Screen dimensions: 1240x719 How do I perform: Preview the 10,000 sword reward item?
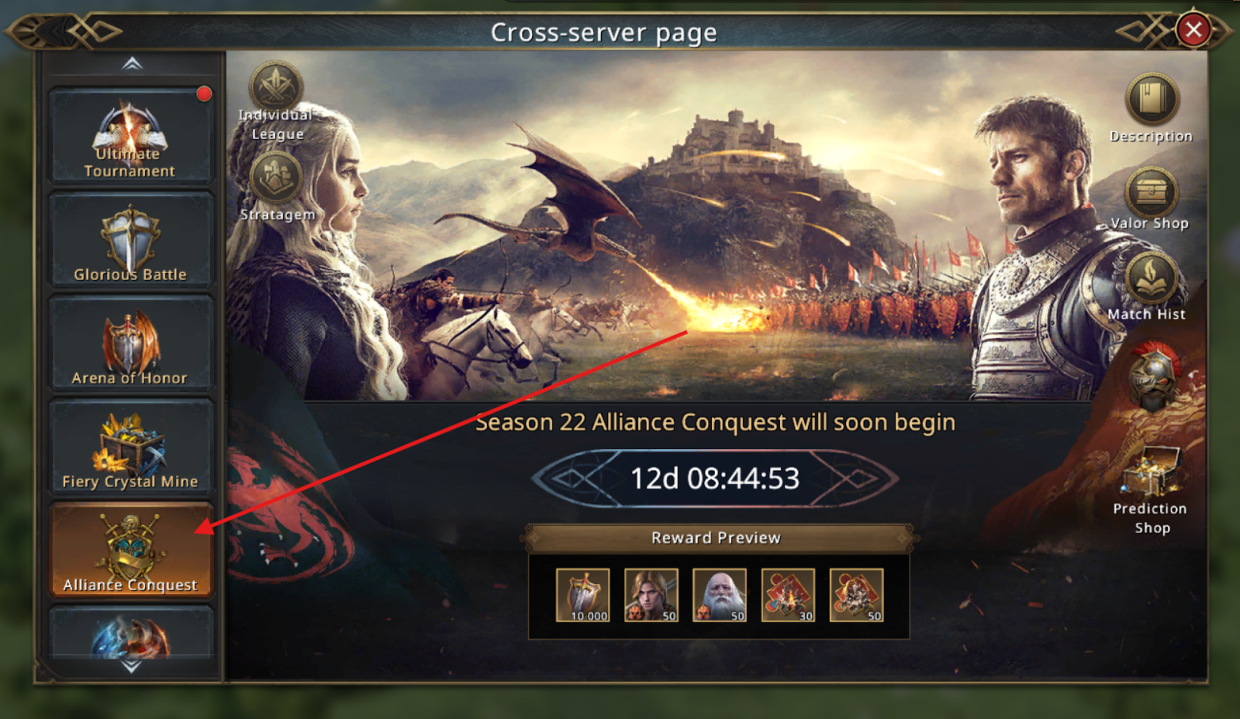(x=583, y=595)
